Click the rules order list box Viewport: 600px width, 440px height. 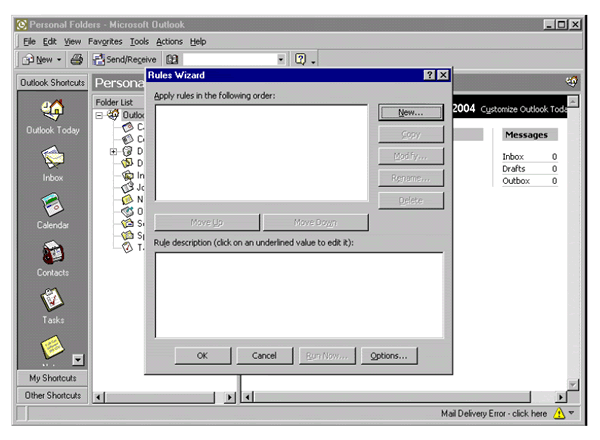262,153
